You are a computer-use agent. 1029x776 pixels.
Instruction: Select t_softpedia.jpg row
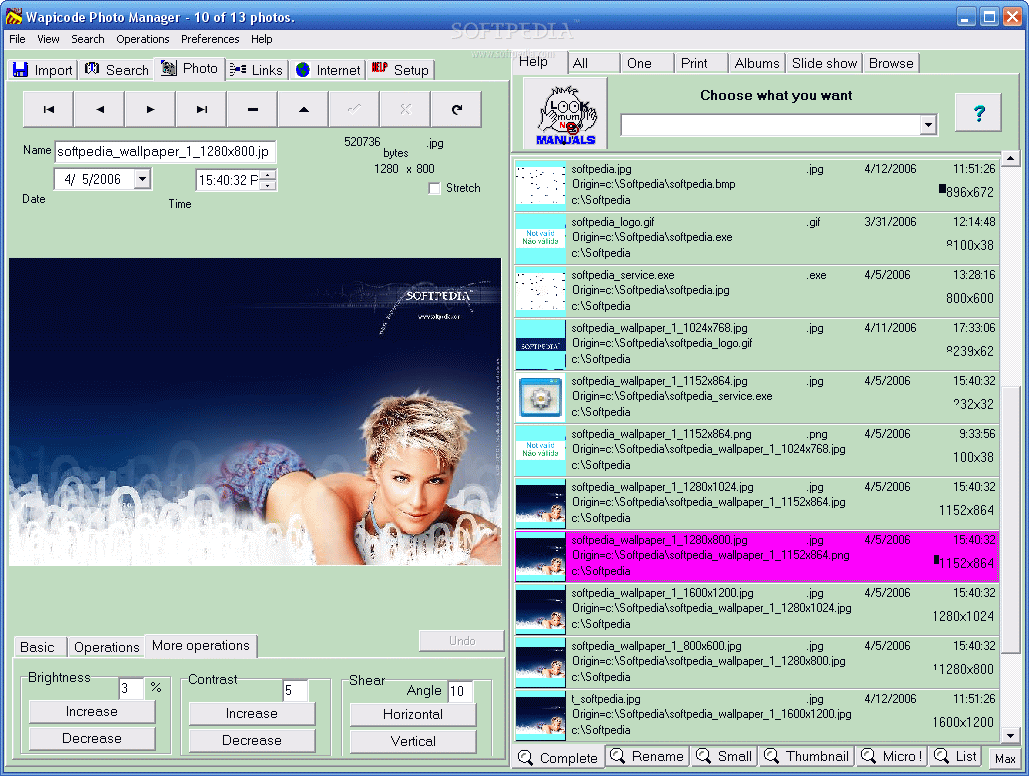tap(757, 714)
